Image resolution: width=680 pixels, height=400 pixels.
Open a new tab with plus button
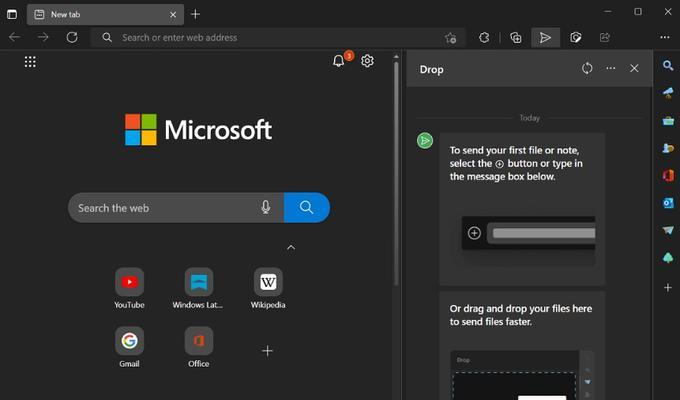tap(196, 14)
